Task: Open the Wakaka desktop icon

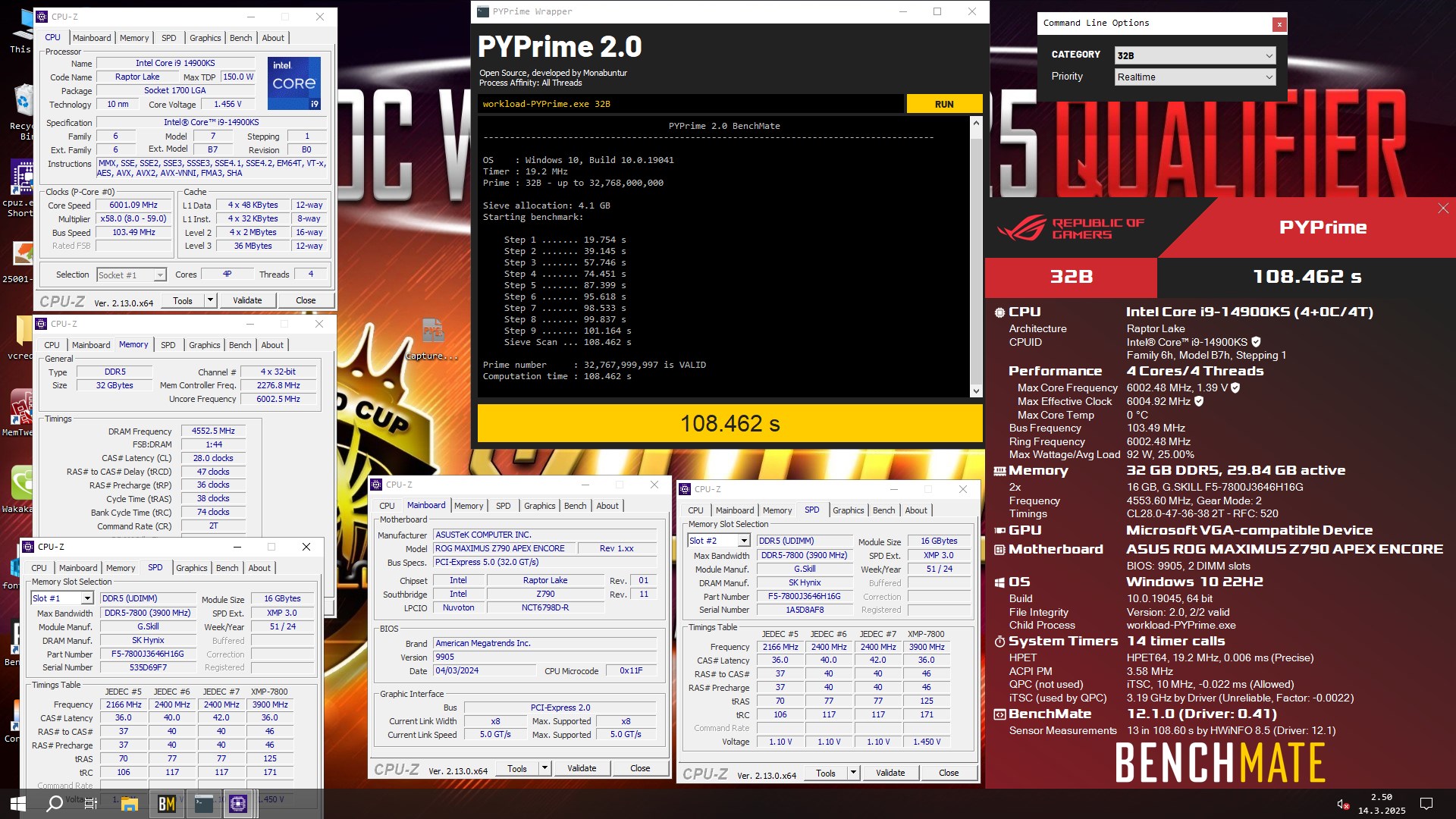Action: [20, 489]
